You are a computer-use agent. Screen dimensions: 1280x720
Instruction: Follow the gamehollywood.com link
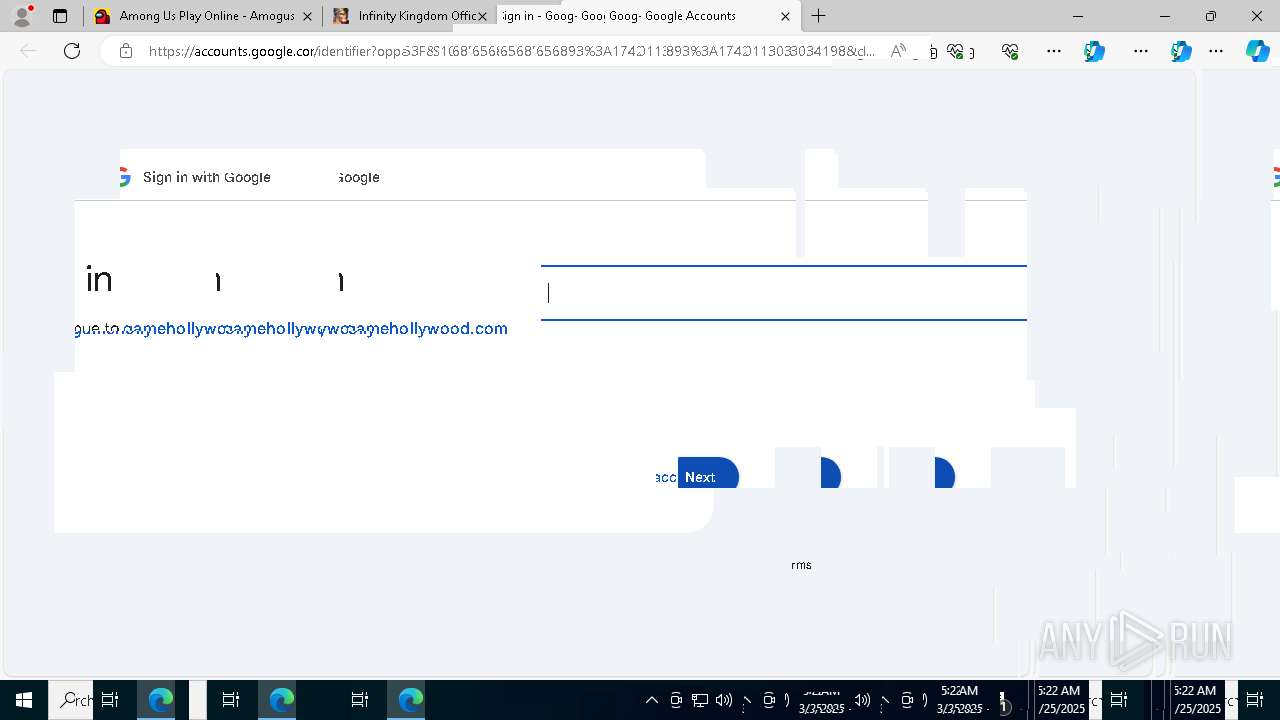pos(425,328)
